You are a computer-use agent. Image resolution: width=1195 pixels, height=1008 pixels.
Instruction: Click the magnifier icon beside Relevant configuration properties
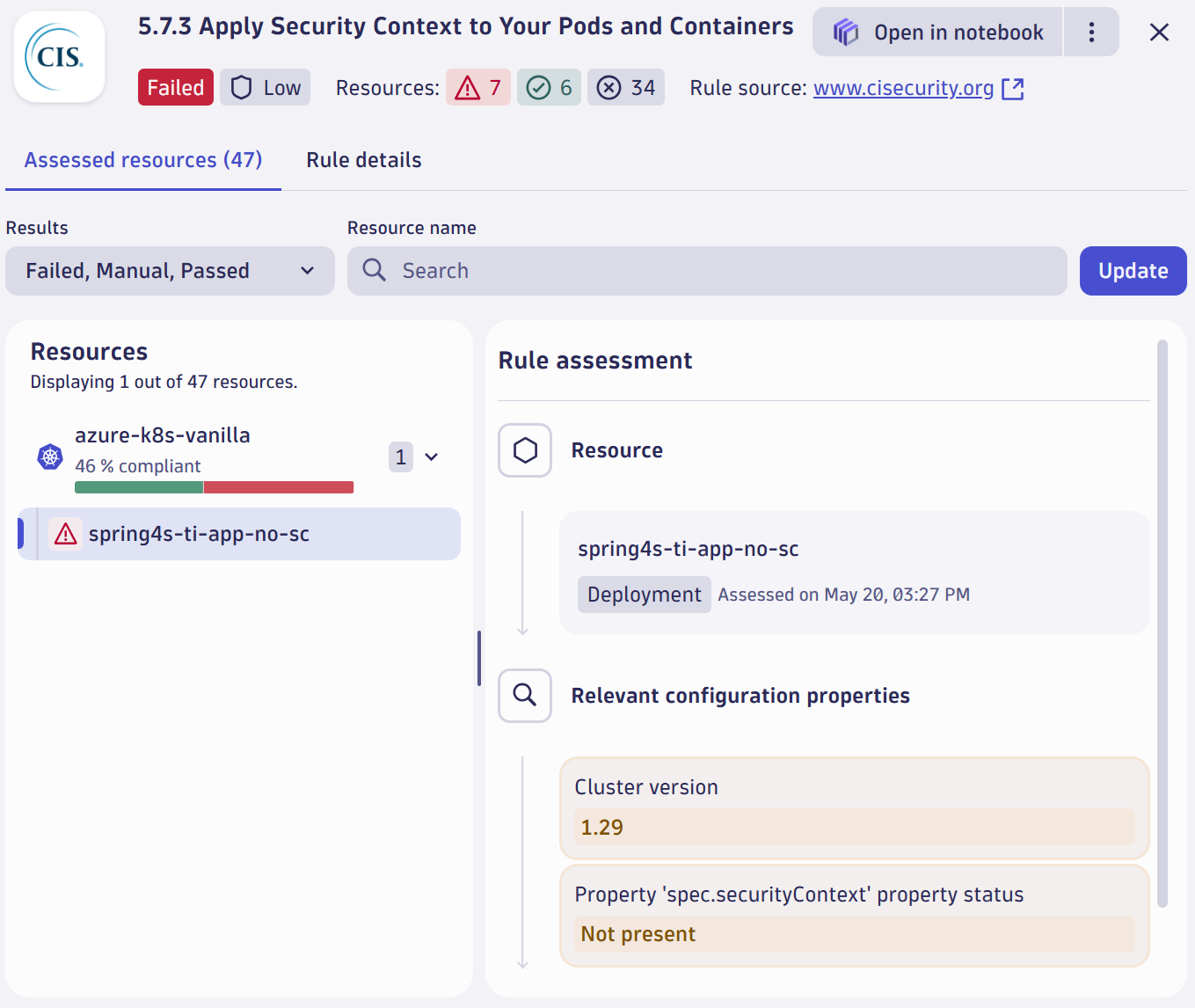point(524,696)
